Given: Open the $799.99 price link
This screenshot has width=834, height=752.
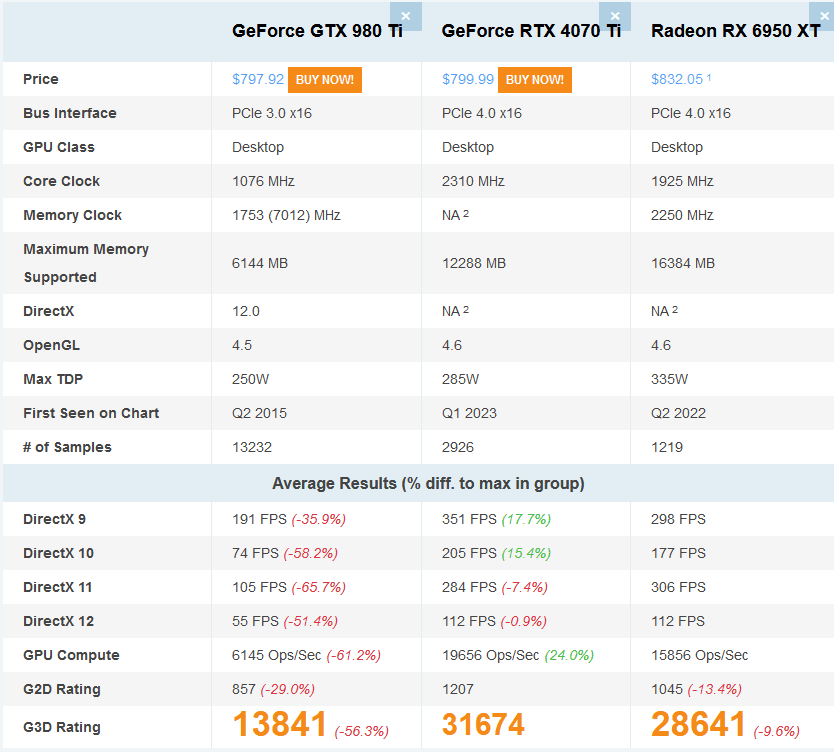Looking at the screenshot, I should pyautogui.click(x=468, y=79).
